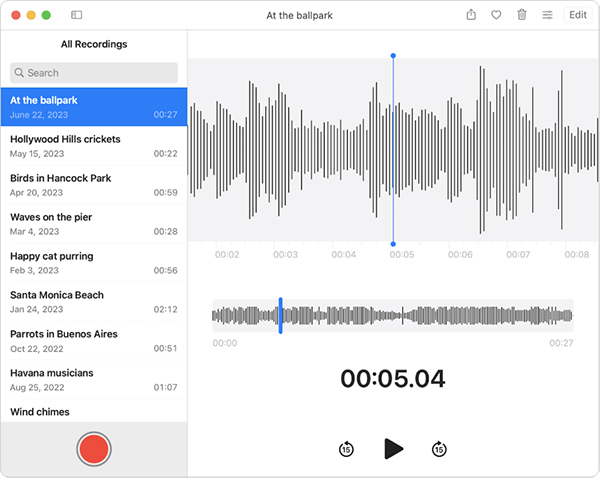Delete recording using trash icon
This screenshot has width=600, height=478.
click(x=522, y=15)
